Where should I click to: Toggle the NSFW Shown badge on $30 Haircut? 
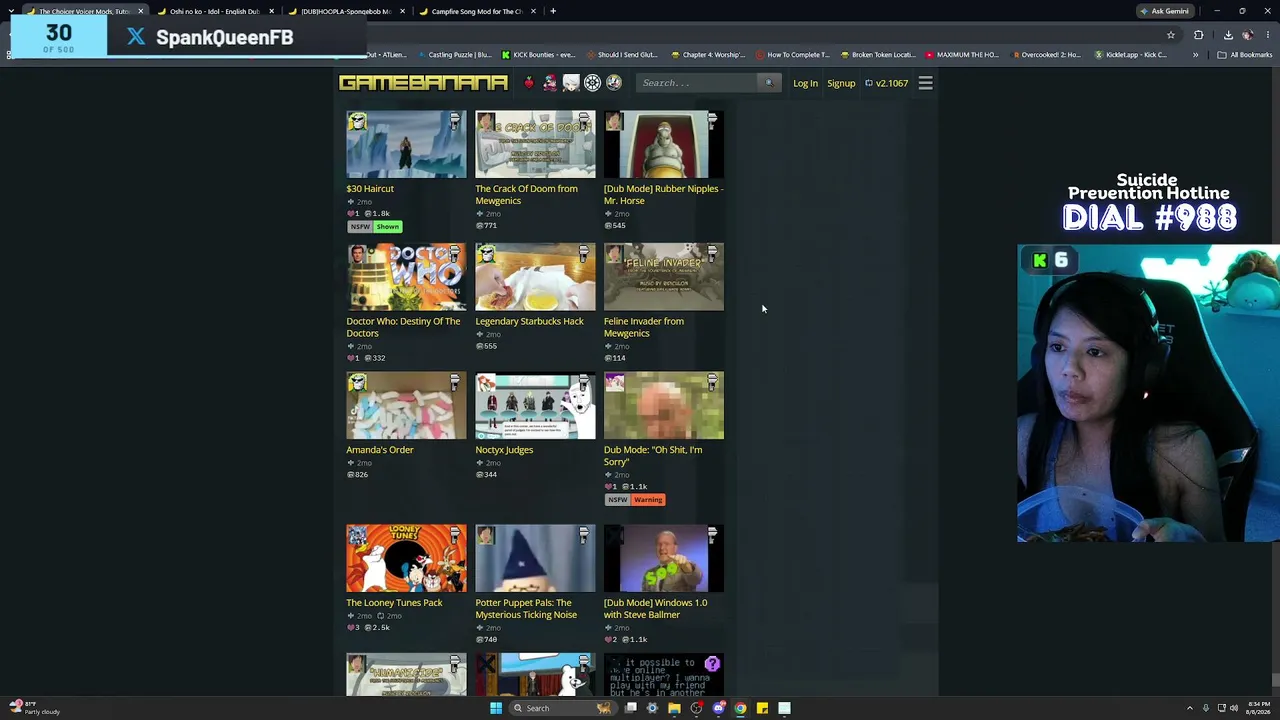[375, 227]
